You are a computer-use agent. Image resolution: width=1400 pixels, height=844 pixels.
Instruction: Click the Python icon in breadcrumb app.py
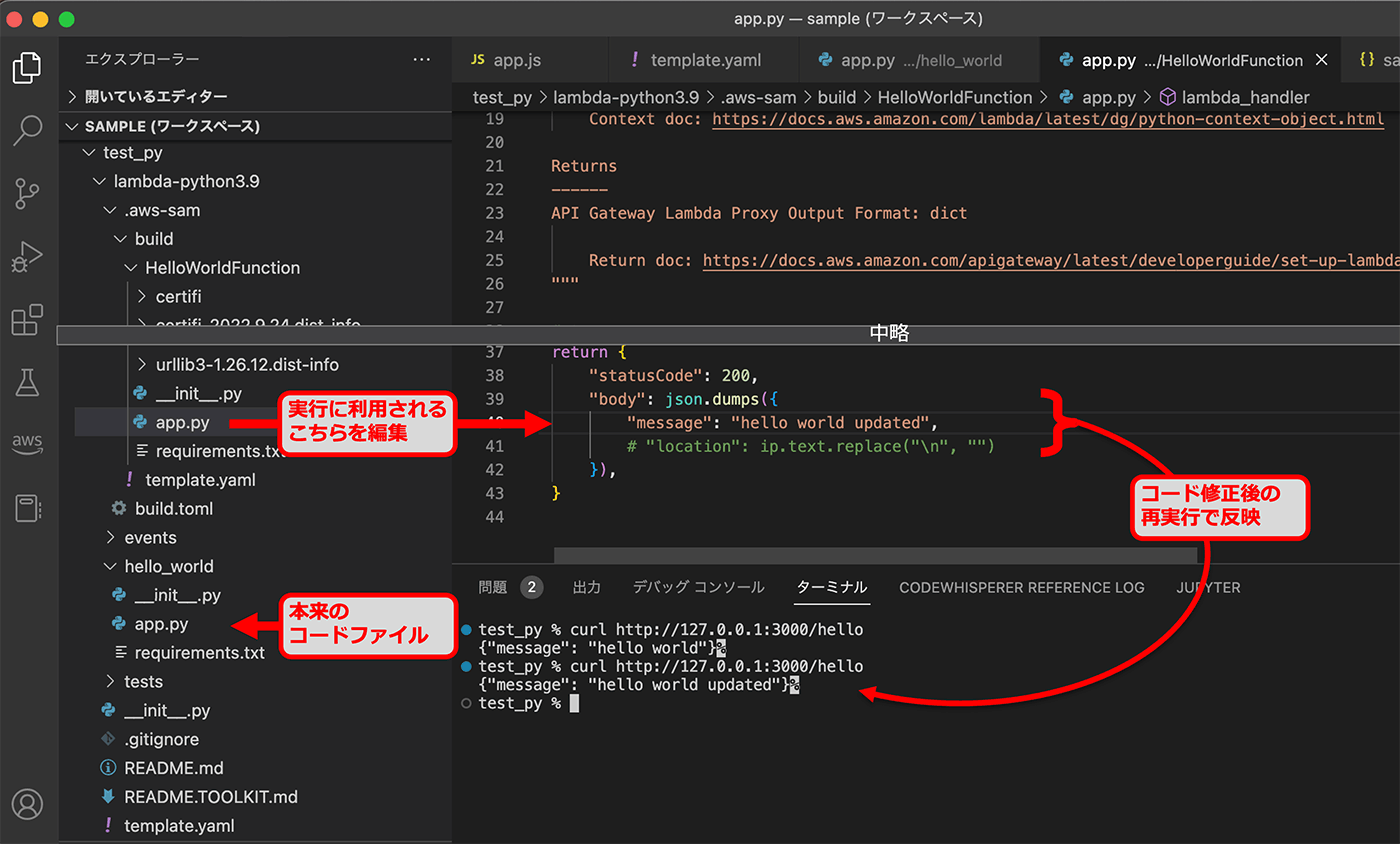coord(1066,97)
